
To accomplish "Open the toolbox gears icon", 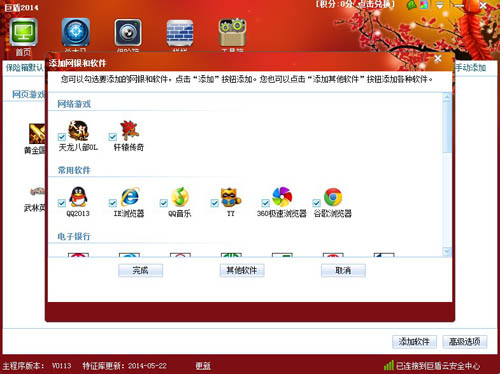I will 232,32.
